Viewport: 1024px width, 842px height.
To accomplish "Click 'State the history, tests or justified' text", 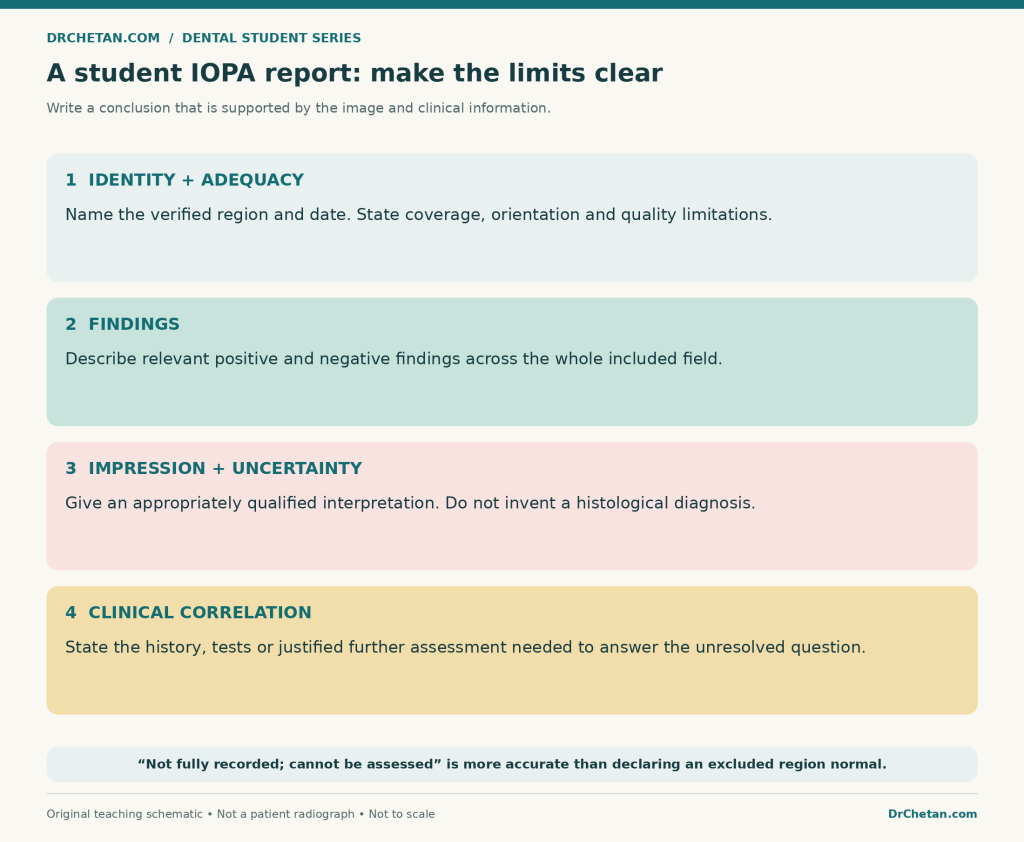I will (466, 647).
